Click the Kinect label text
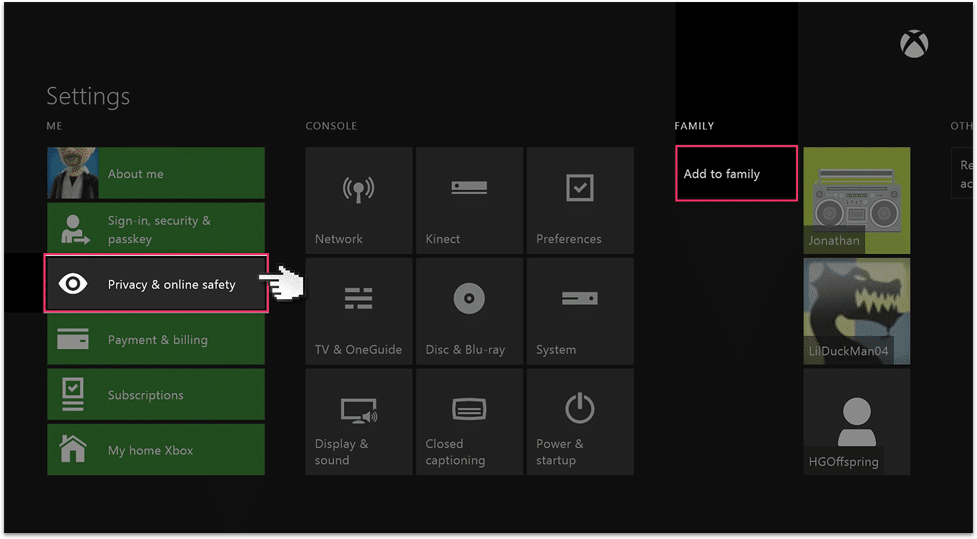Viewport: 977px width, 539px height. 442,239
